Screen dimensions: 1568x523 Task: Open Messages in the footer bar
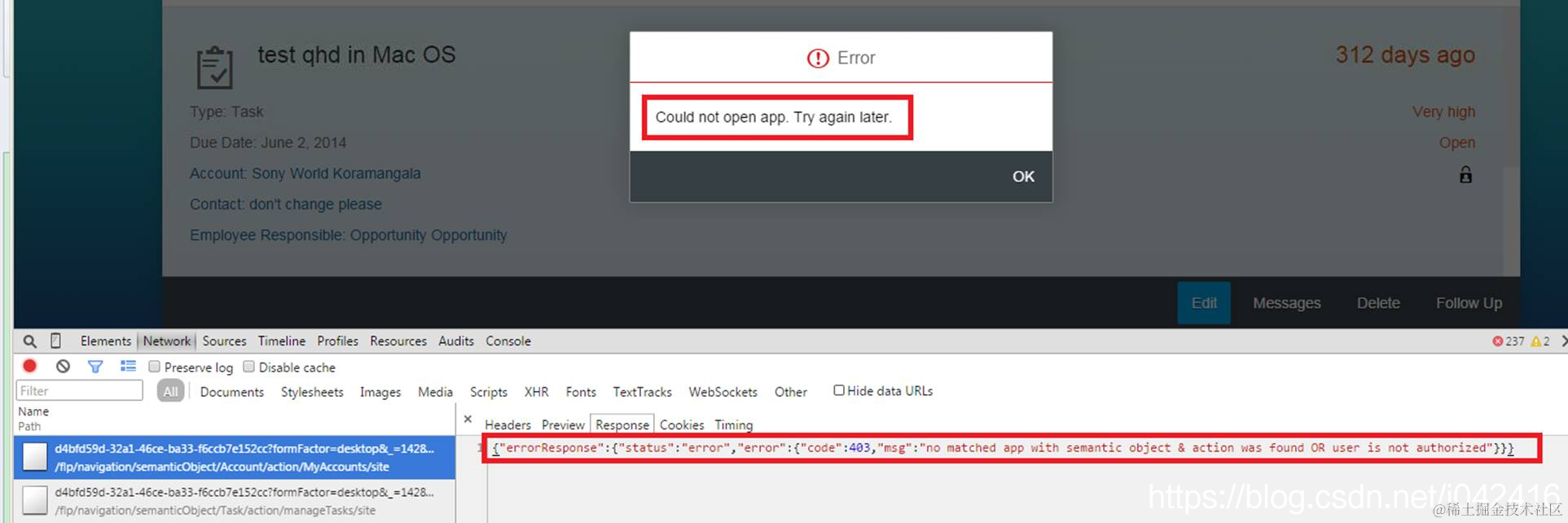[x=1286, y=303]
